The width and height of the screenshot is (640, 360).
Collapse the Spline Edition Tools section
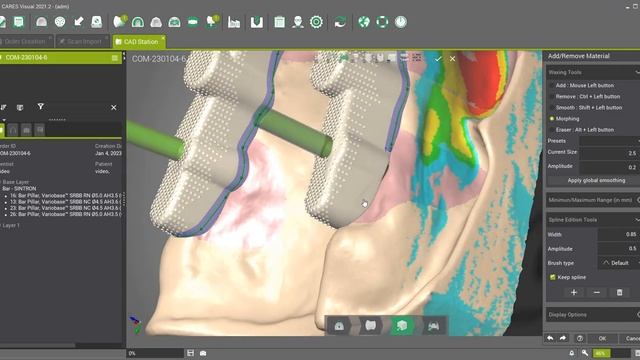click(x=637, y=220)
